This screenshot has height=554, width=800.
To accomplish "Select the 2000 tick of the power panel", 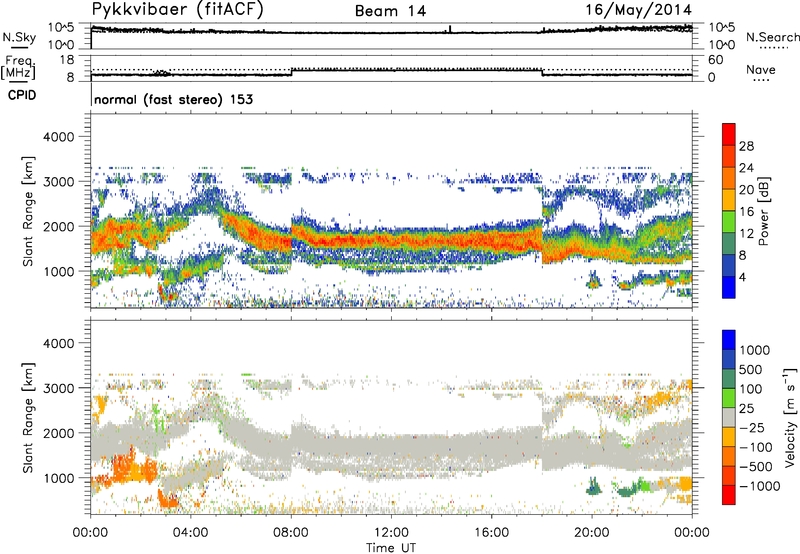I will [59, 226].
